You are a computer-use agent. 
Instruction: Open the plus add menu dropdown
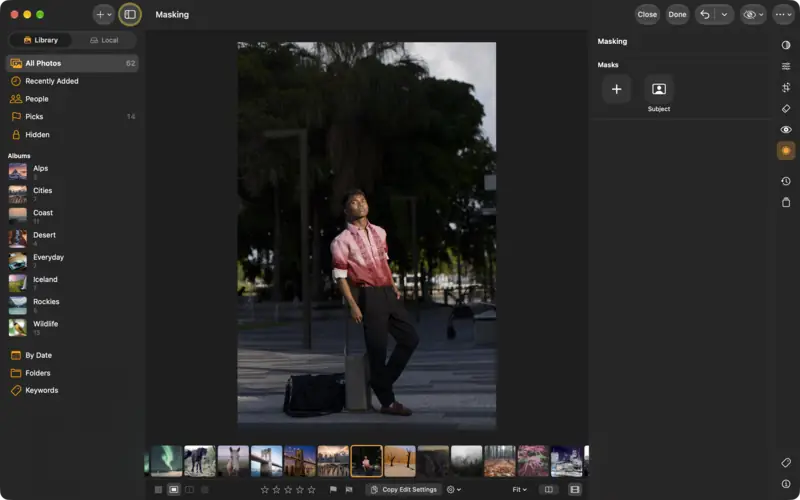pos(104,15)
